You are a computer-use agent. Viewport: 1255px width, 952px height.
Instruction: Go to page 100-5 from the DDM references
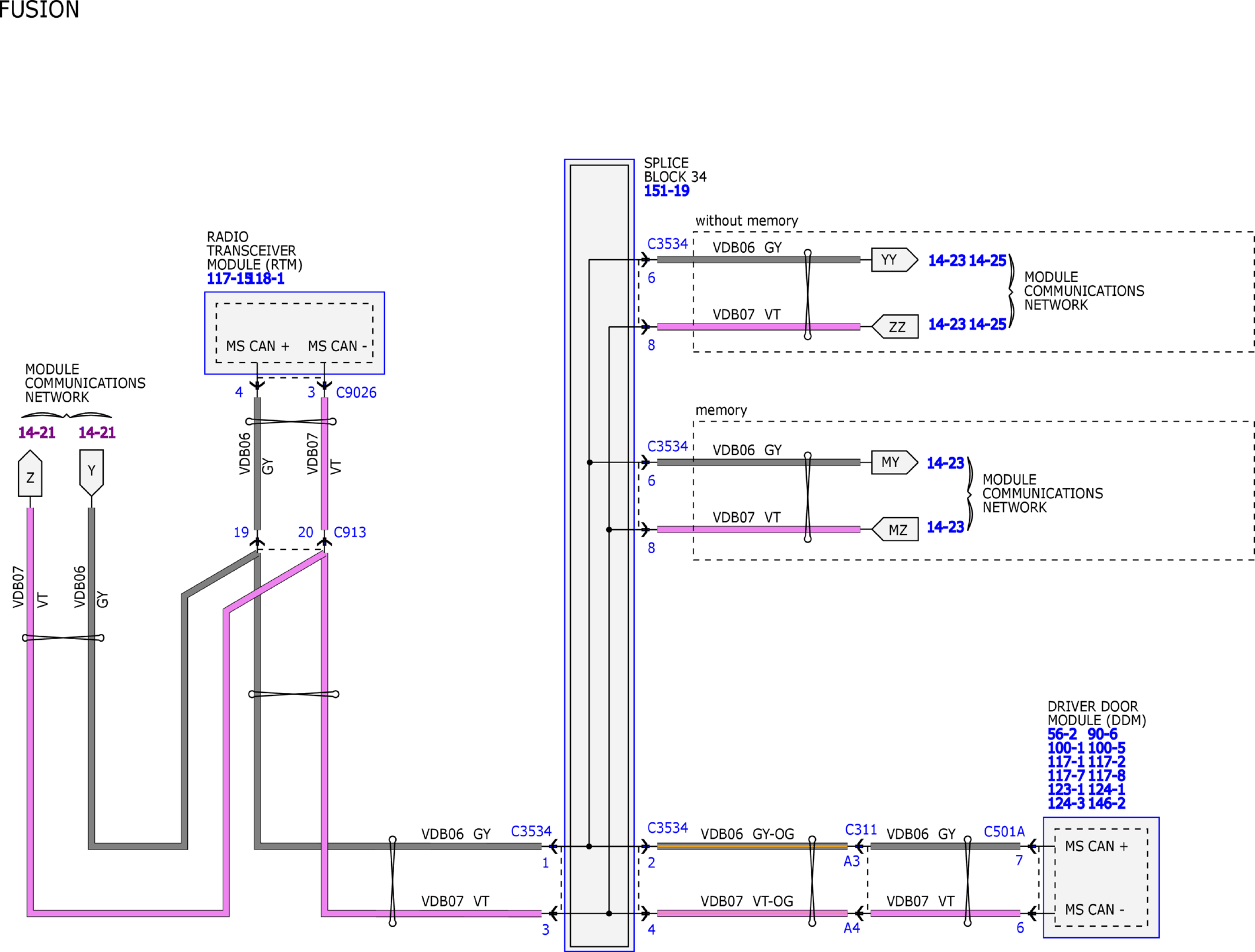(x=1107, y=748)
